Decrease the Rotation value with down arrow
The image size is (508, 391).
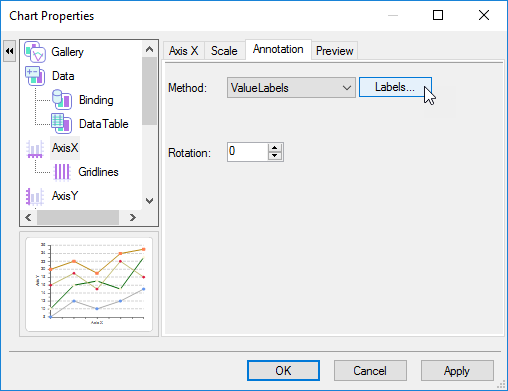coord(275,156)
